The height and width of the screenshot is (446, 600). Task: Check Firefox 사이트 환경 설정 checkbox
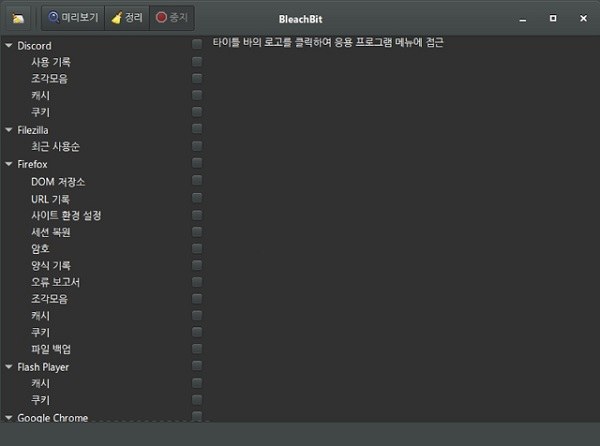(197, 215)
